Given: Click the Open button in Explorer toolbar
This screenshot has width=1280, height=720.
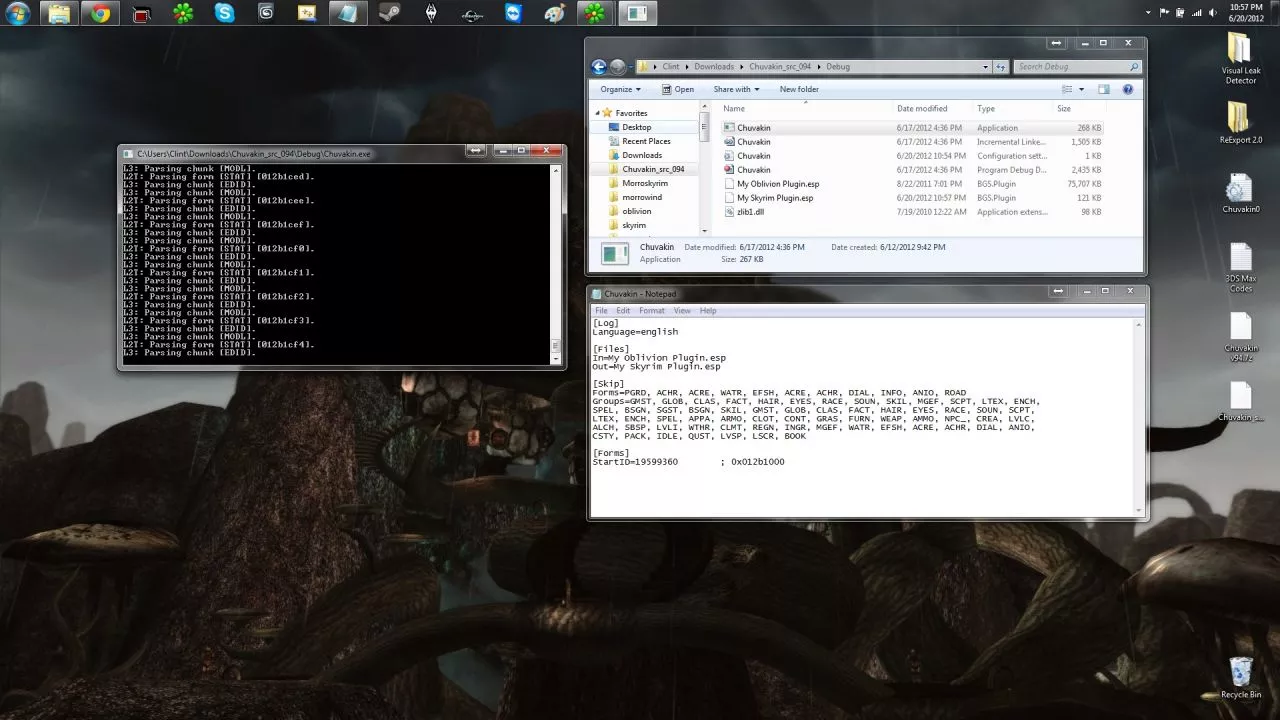Looking at the screenshot, I should 678,89.
